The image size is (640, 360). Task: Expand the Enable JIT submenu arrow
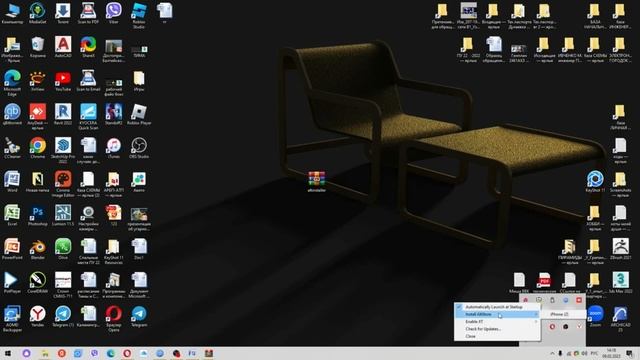pos(536,322)
